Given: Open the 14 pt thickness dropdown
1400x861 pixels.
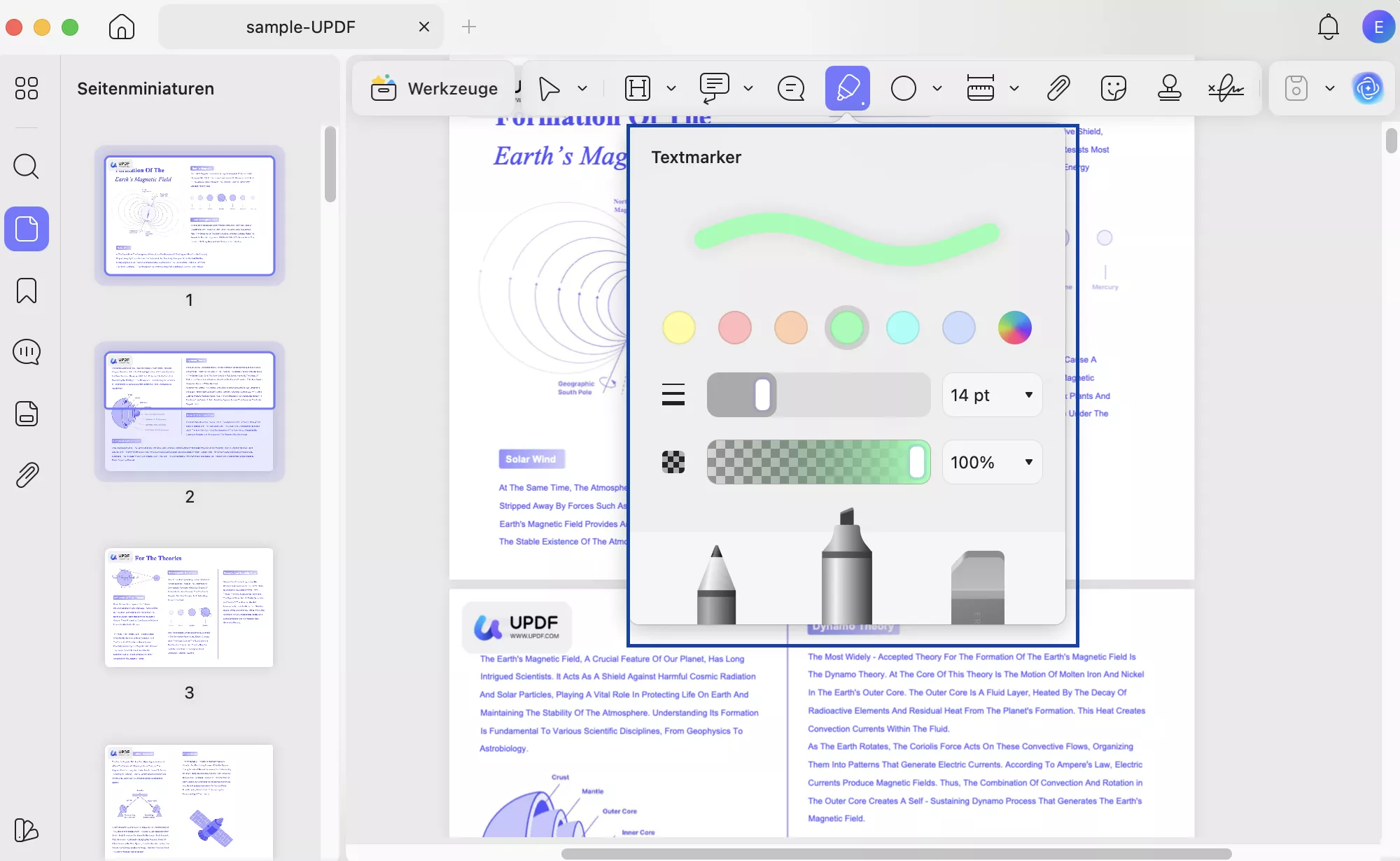Looking at the screenshot, I should [991, 395].
